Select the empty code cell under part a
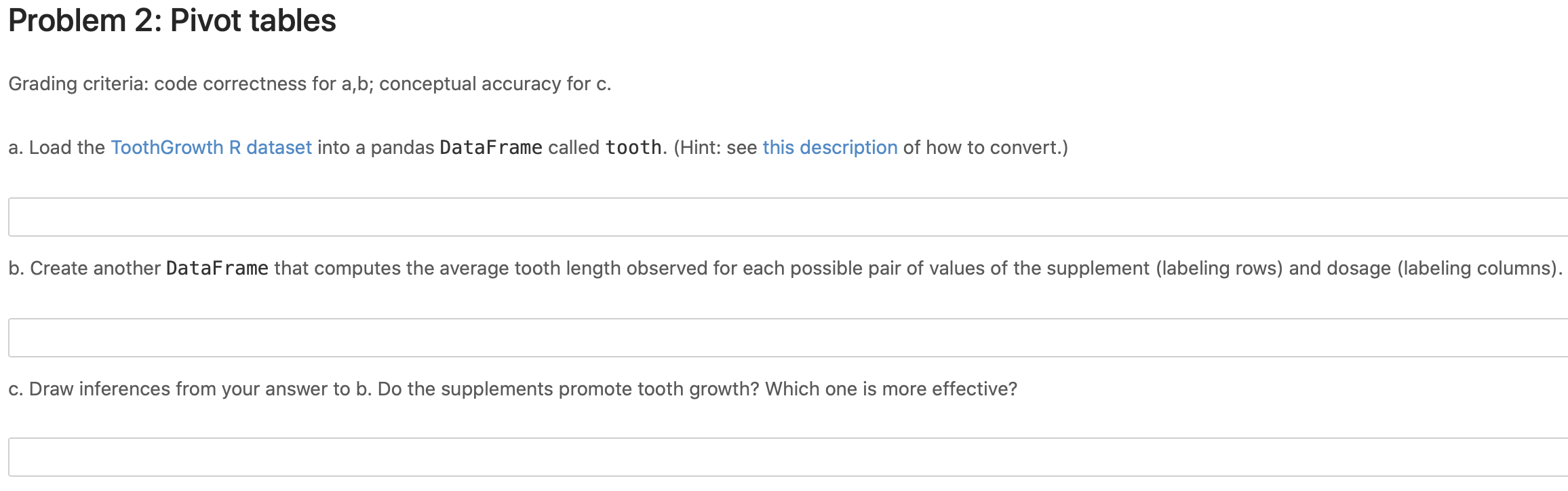 pos(788,217)
